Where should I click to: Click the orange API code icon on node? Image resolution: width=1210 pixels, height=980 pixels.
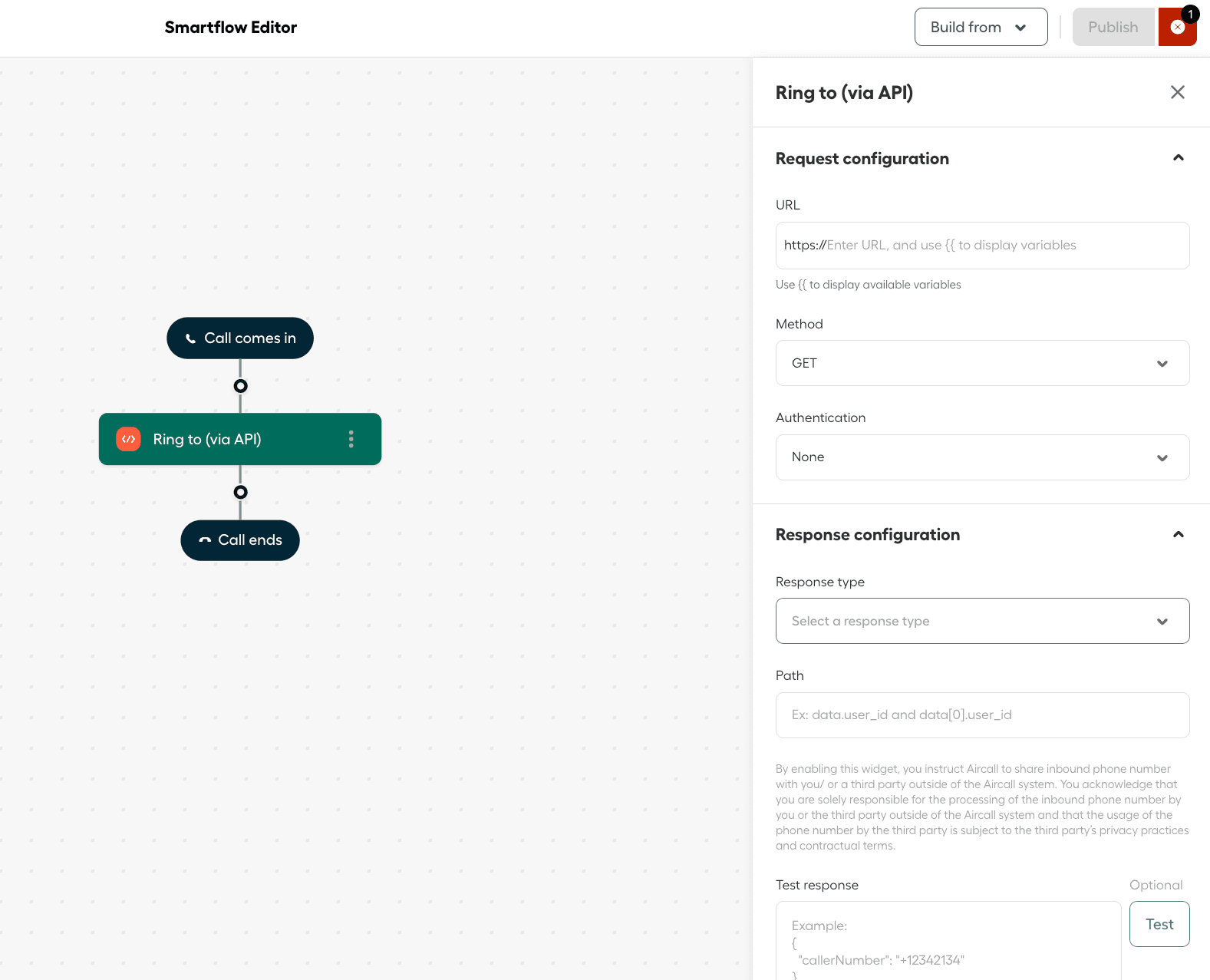128,439
